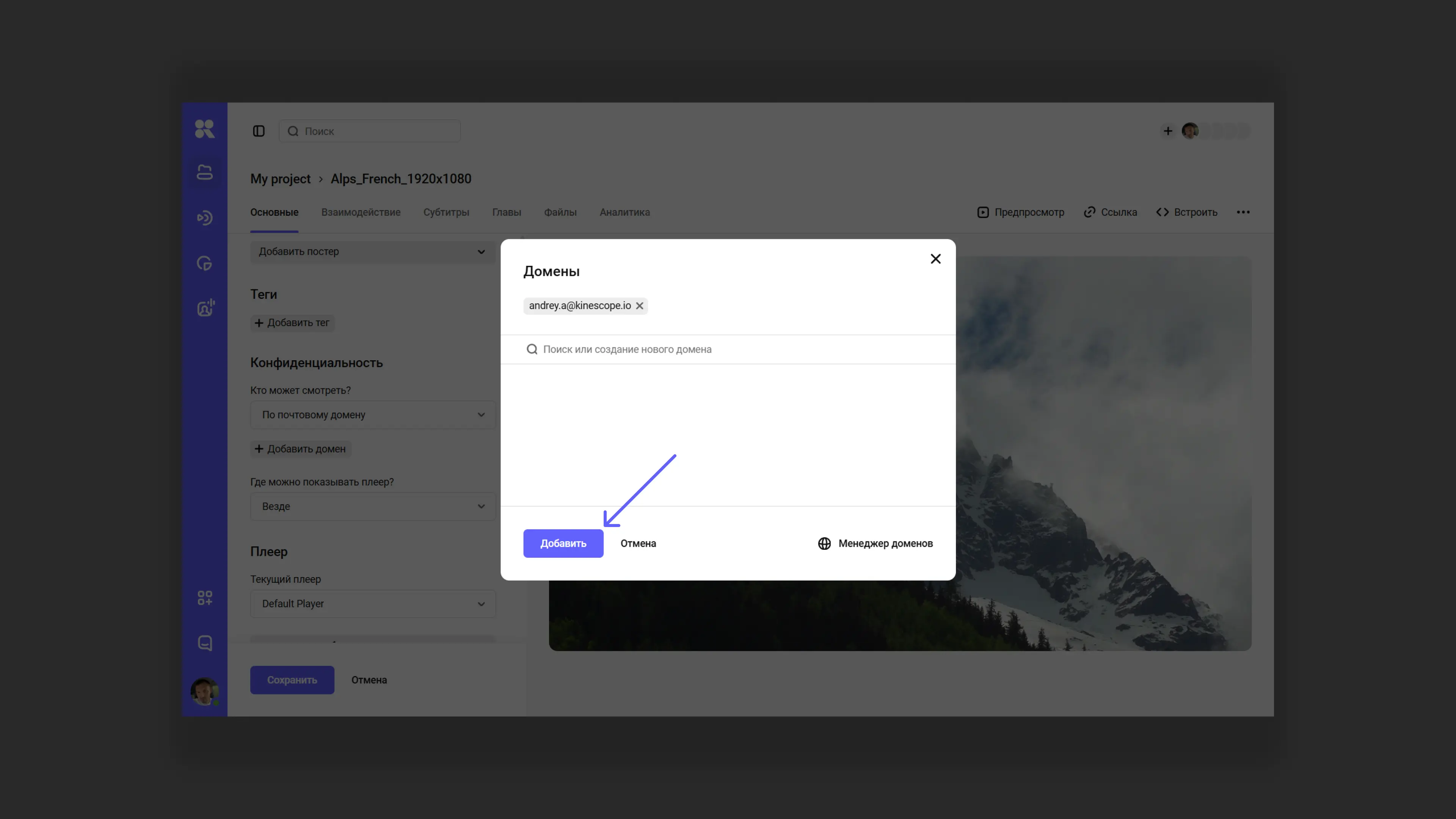Open the По почтовому домену dropdown
This screenshot has height=819, width=1456.
tap(372, 415)
